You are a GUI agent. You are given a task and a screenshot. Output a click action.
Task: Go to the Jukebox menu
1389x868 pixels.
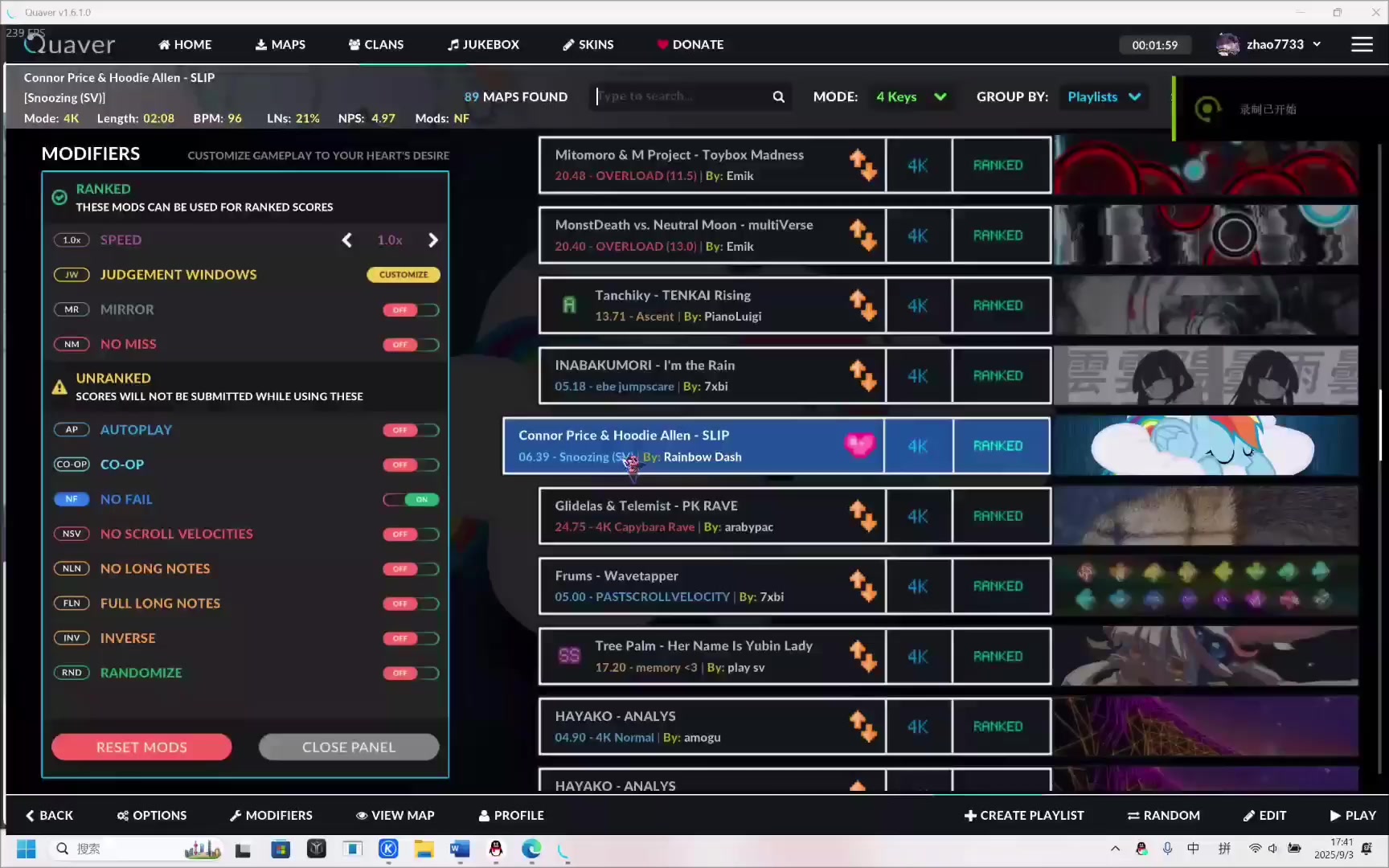pos(483,44)
